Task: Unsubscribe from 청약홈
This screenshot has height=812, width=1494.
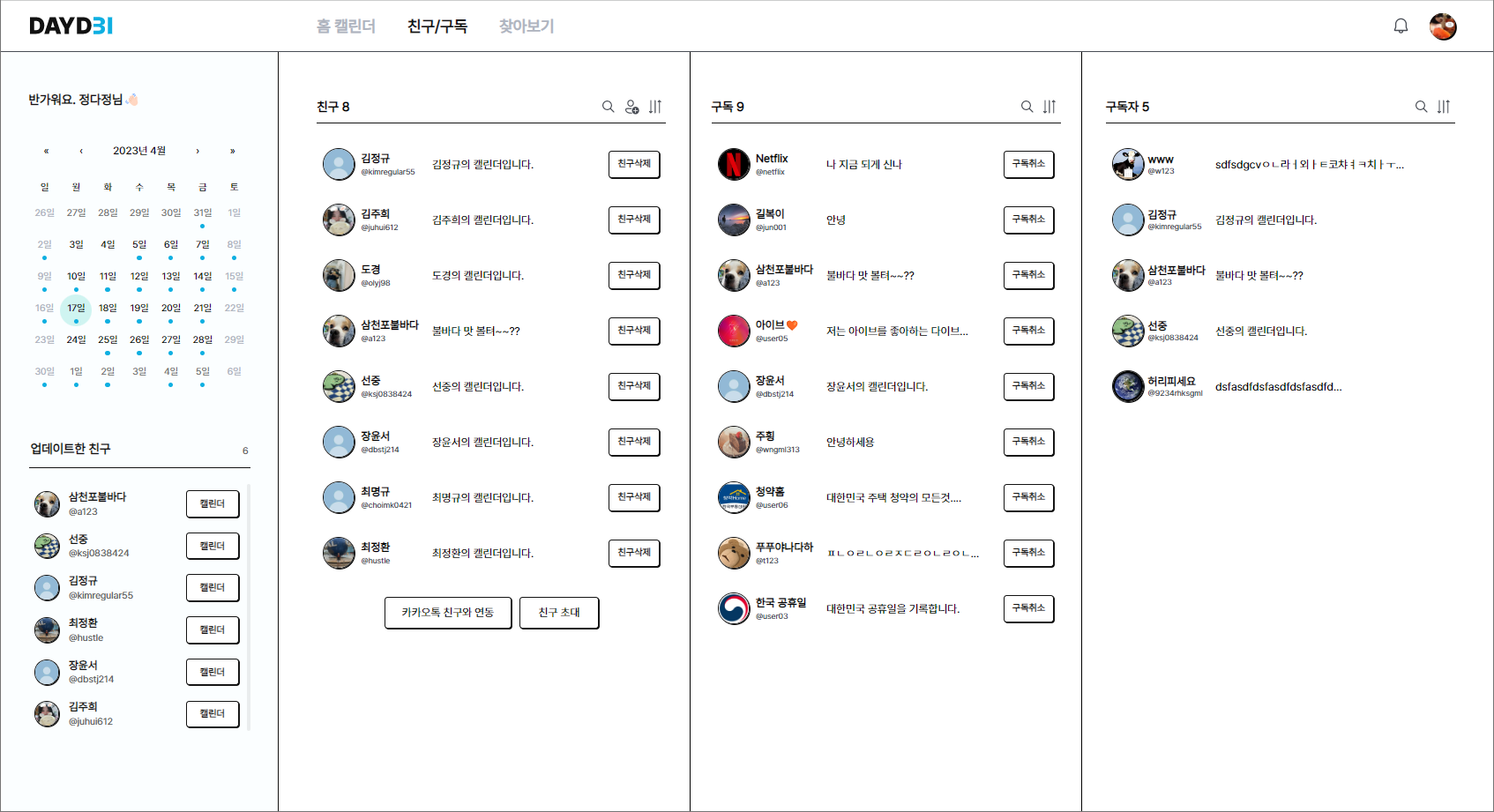Action: pos(1028,497)
